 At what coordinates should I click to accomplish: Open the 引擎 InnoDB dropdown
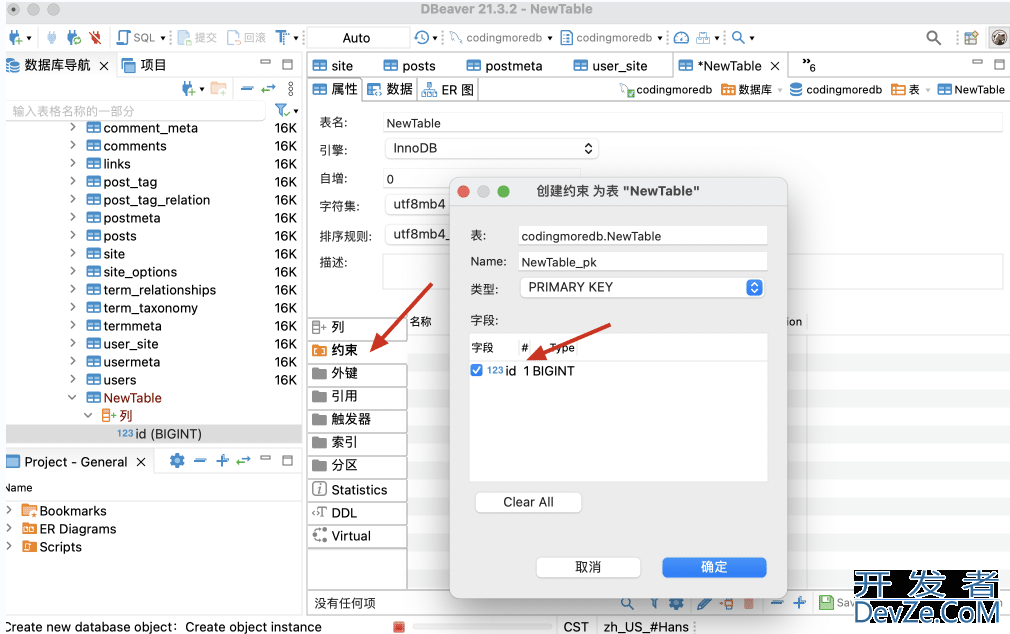(x=491, y=148)
